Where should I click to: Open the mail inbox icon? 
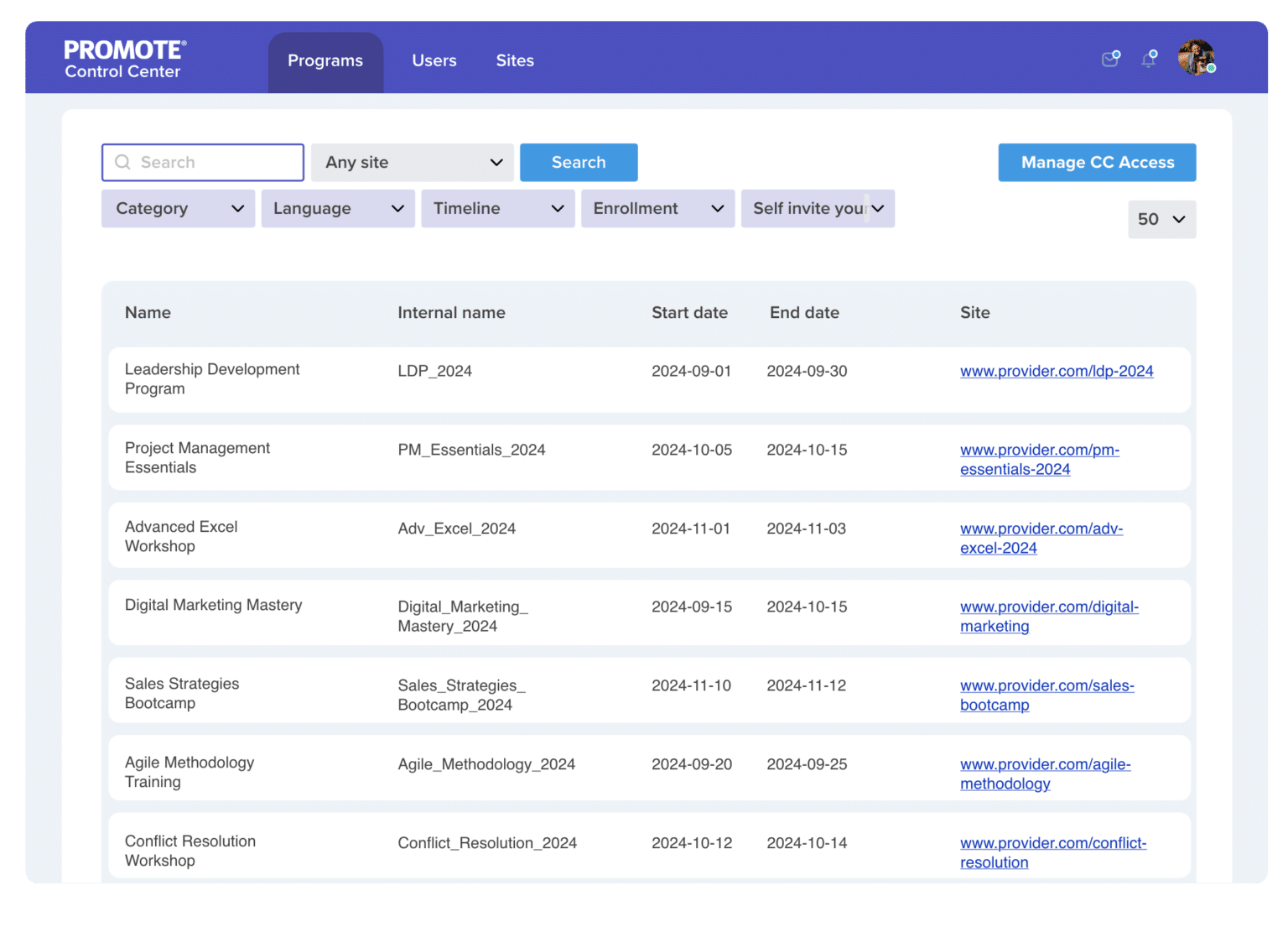(1110, 59)
